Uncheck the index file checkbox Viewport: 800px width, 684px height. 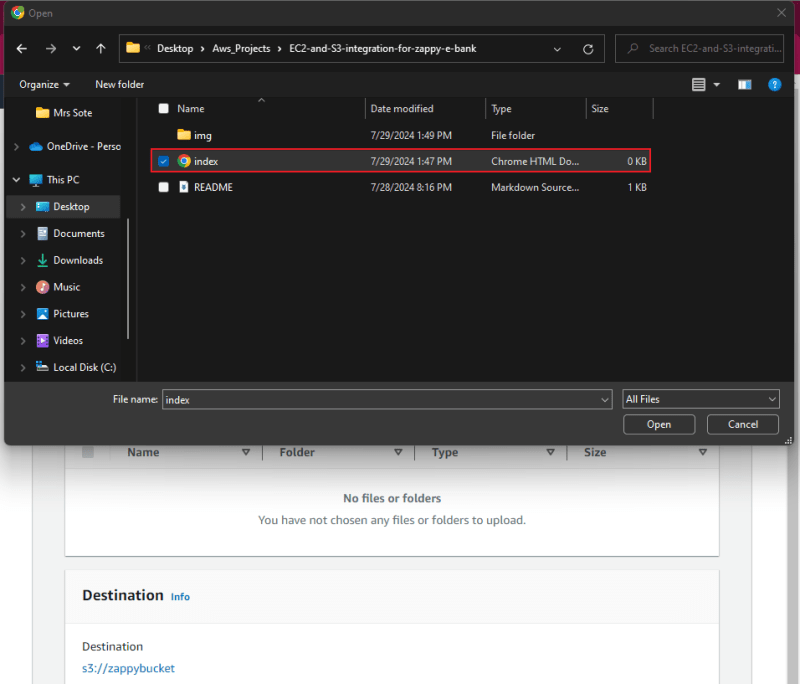coord(163,161)
